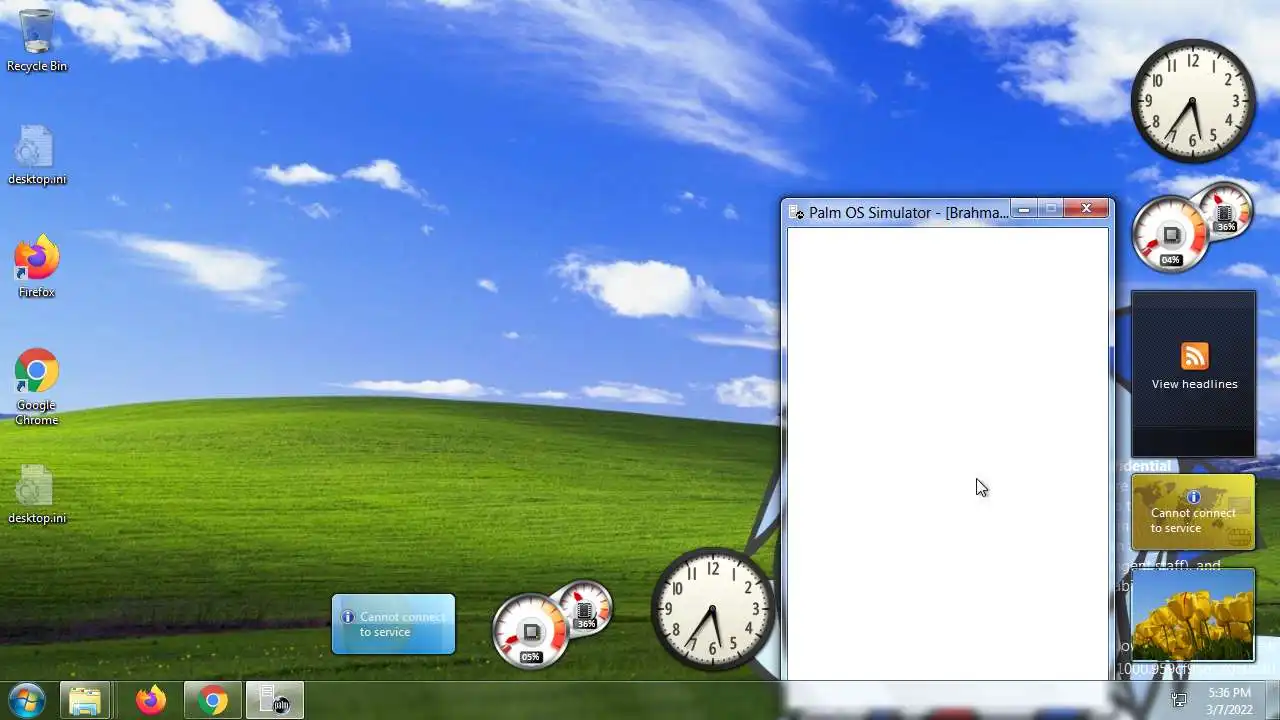1280x720 pixels.
Task: Click the small memory dial reading 36% at bottom
Action: click(586, 608)
